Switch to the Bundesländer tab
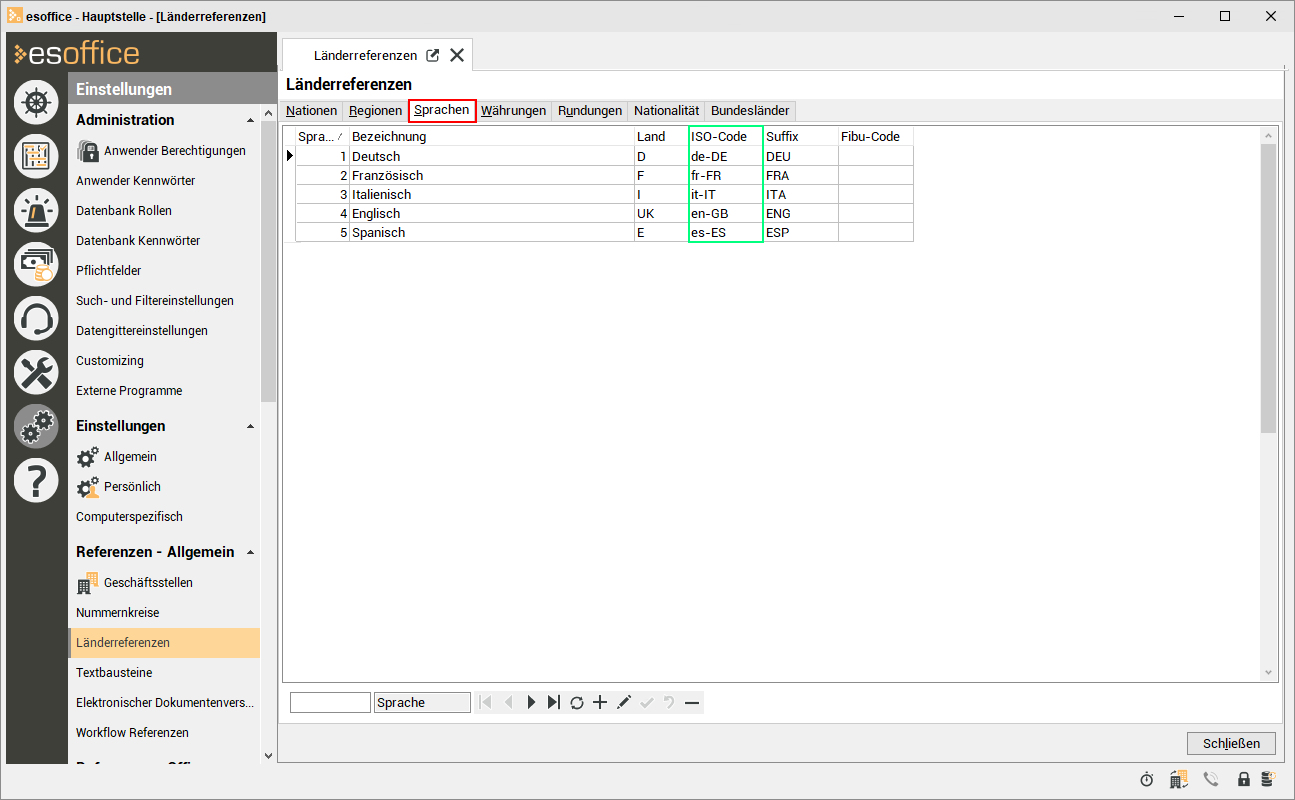The image size is (1295, 800). [750, 111]
